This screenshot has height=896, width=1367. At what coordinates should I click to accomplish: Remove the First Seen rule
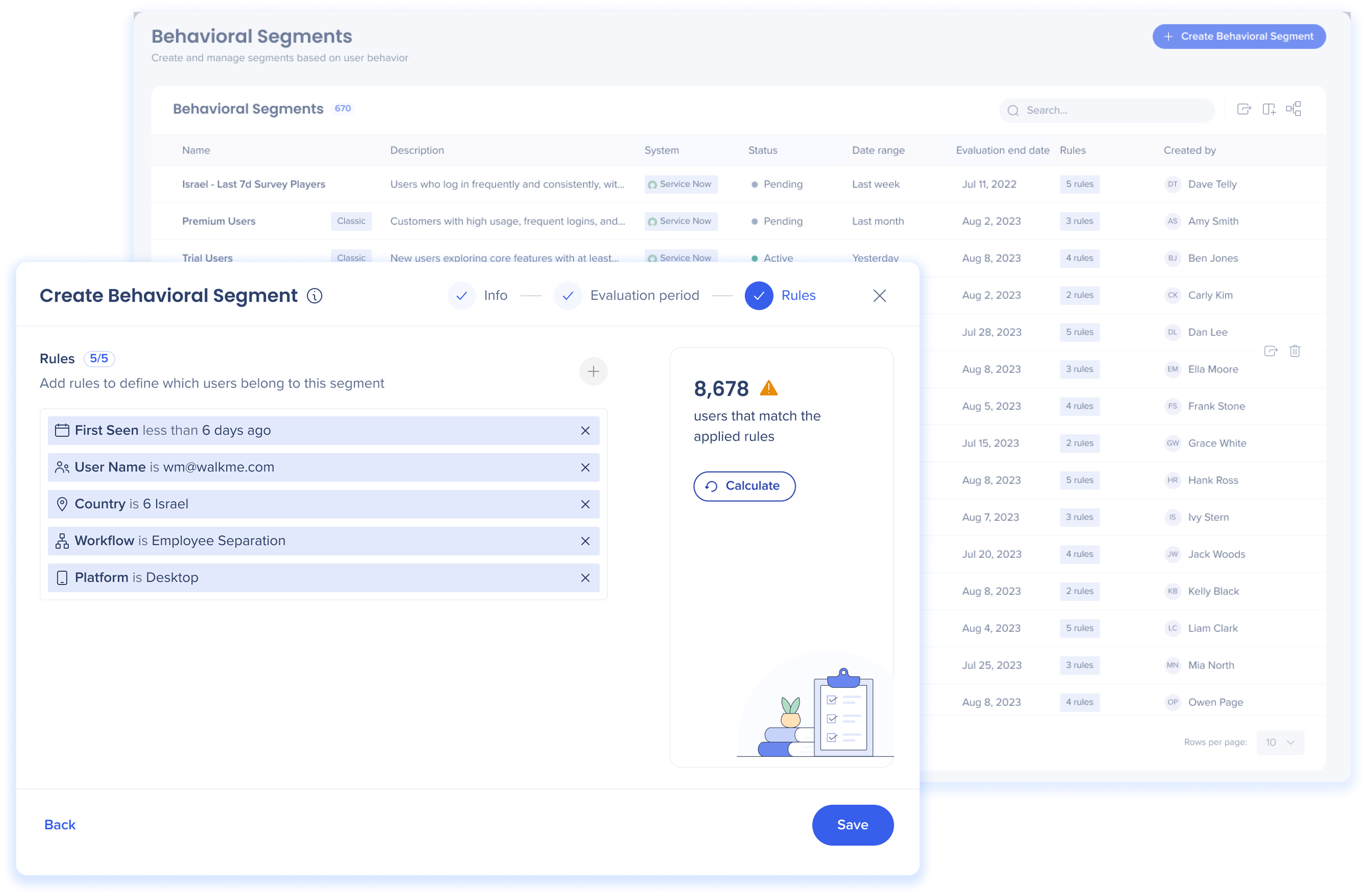click(585, 431)
